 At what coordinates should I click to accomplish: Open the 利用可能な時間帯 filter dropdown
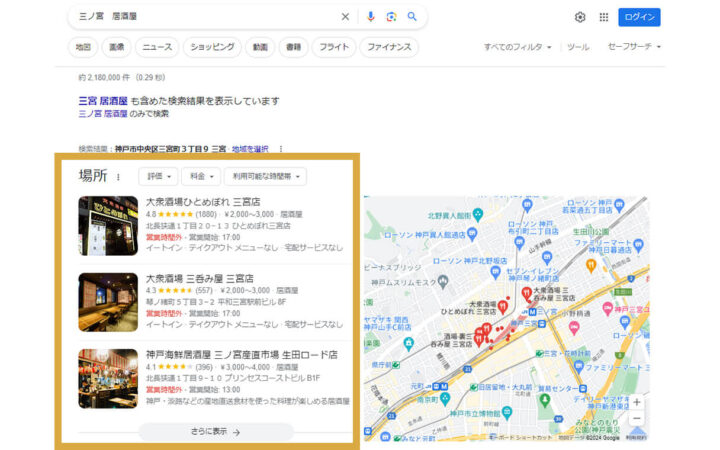click(265, 176)
